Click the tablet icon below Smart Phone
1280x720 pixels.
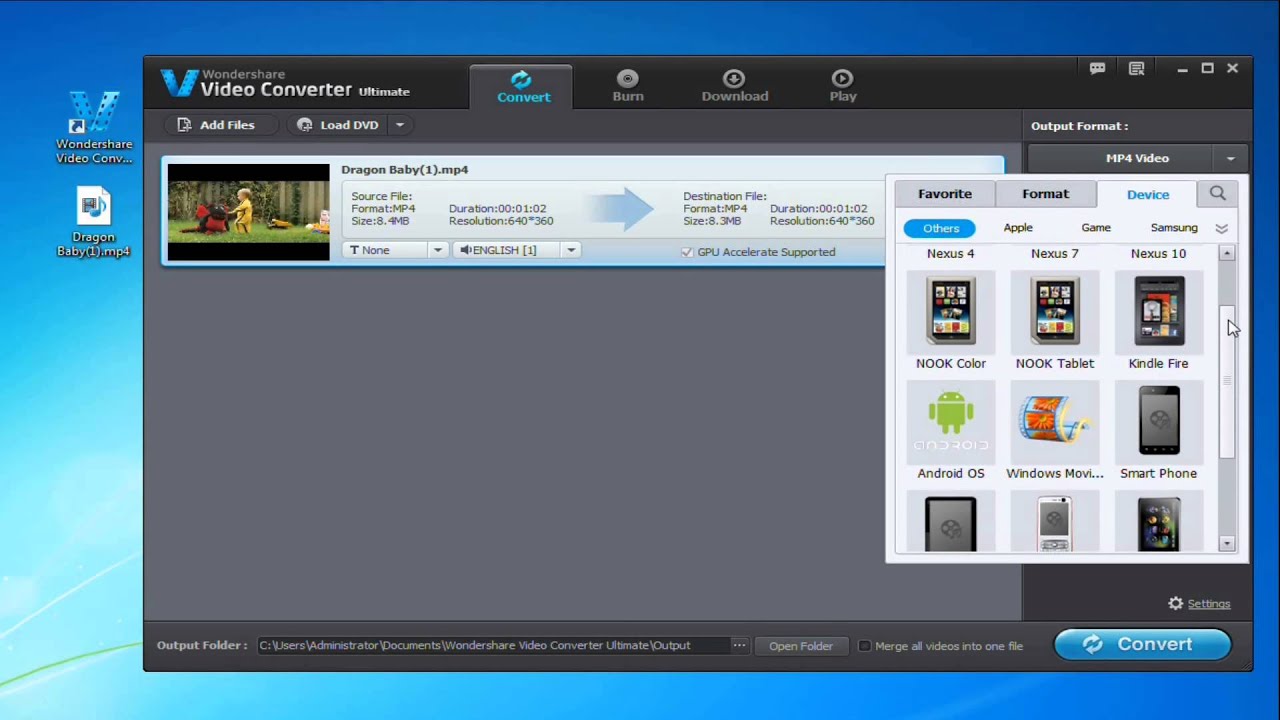[1159, 523]
